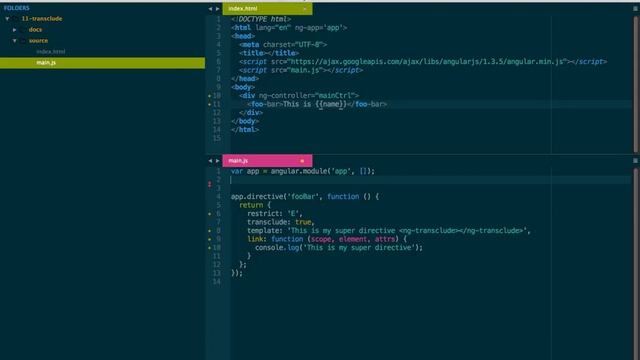Open top pane tab list dropdown
This screenshot has width=640, height=360.
[x=636, y=9]
